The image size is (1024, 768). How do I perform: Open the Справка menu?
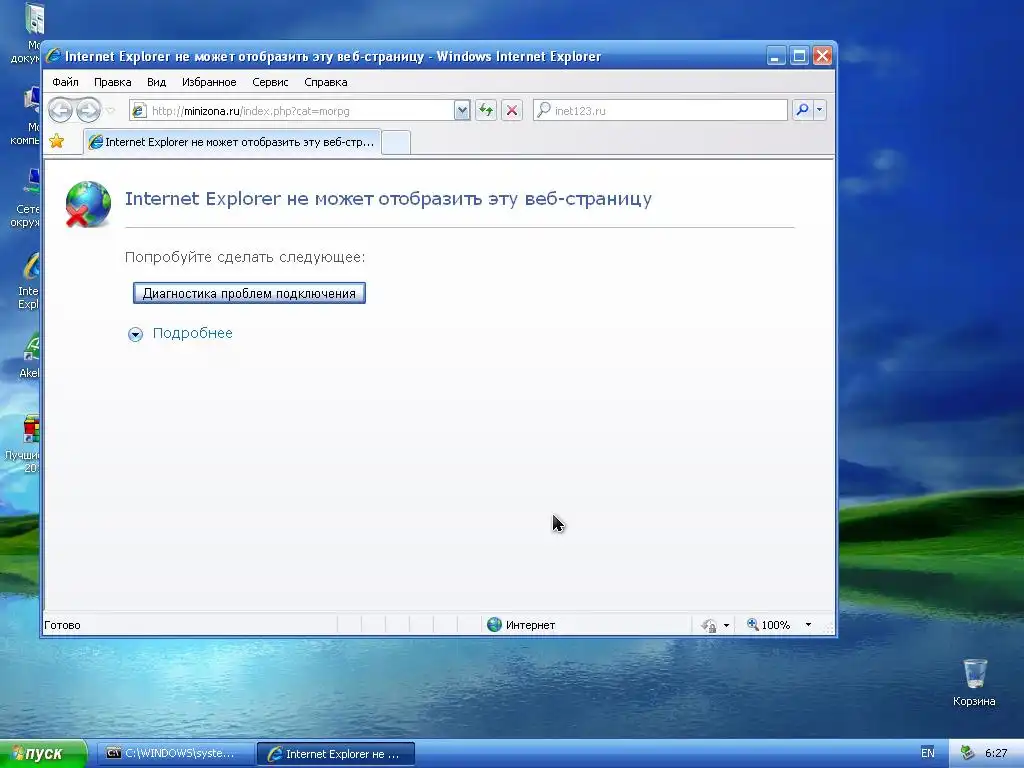(325, 82)
